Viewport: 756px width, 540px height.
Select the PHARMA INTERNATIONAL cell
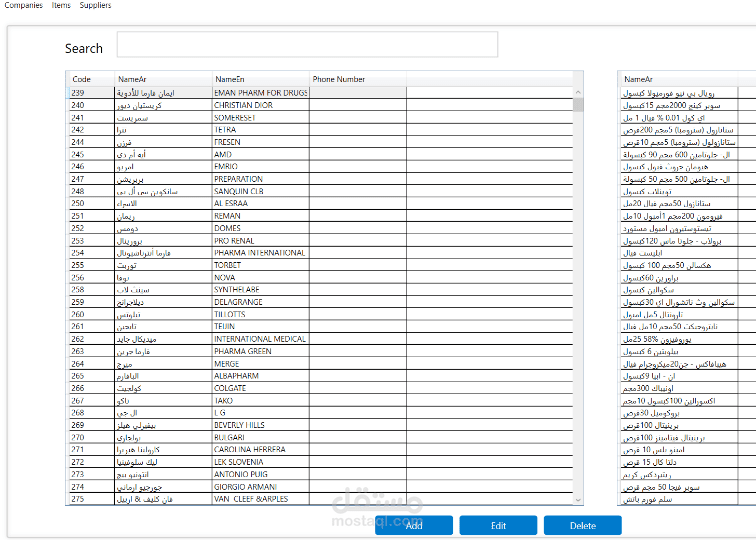261,253
